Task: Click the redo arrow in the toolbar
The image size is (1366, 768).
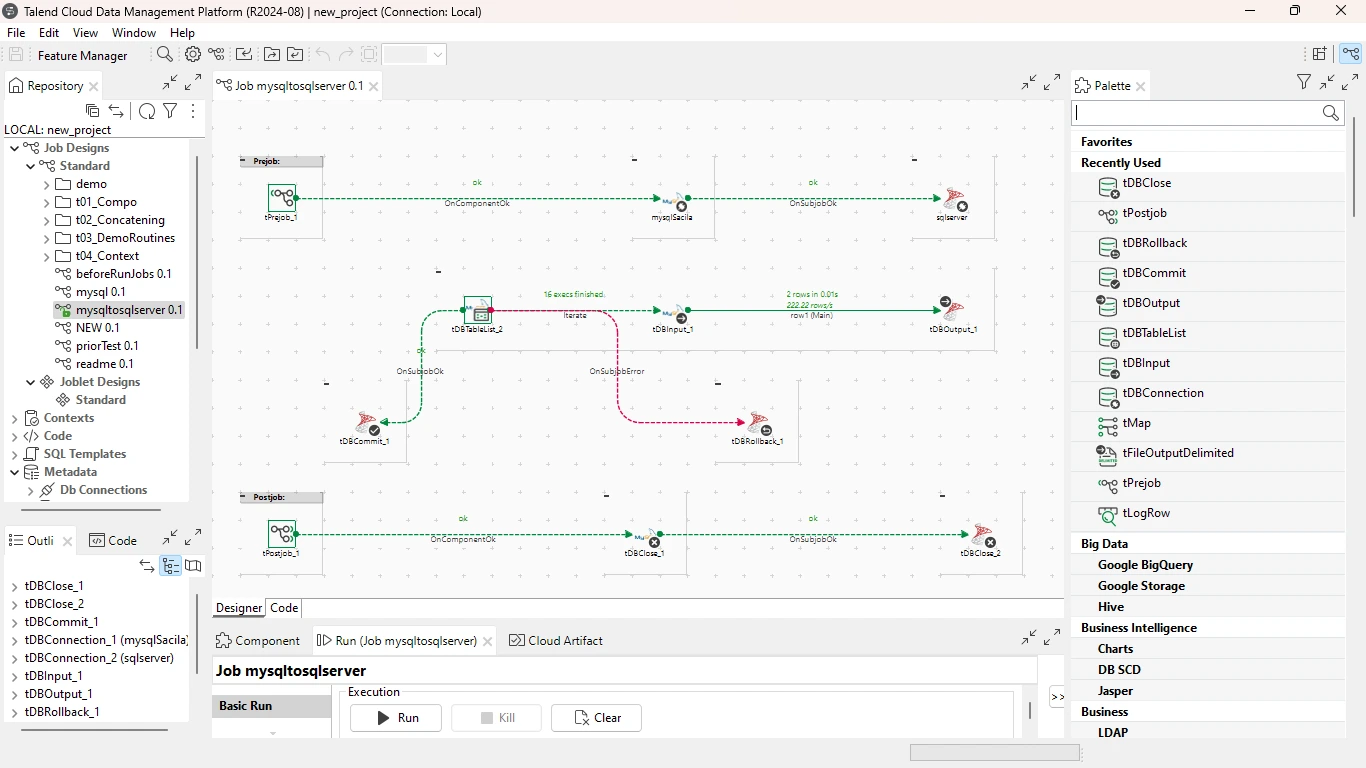Action: point(346,55)
